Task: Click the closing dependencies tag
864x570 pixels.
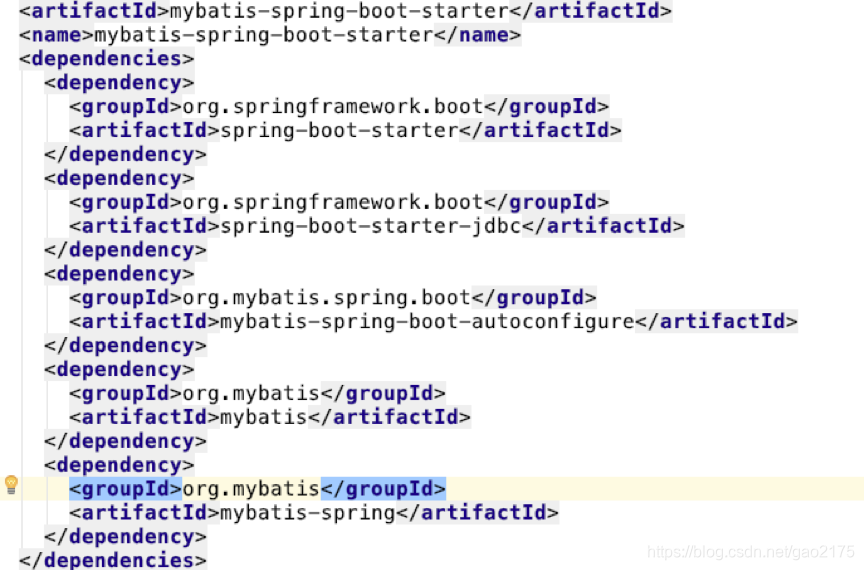Action: (113, 560)
